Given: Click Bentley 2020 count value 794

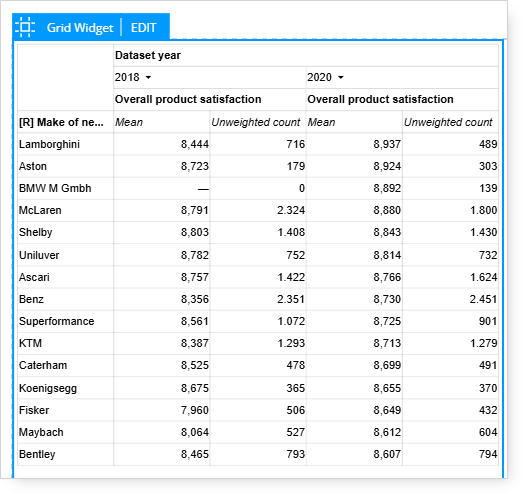Looking at the screenshot, I should [x=488, y=454].
